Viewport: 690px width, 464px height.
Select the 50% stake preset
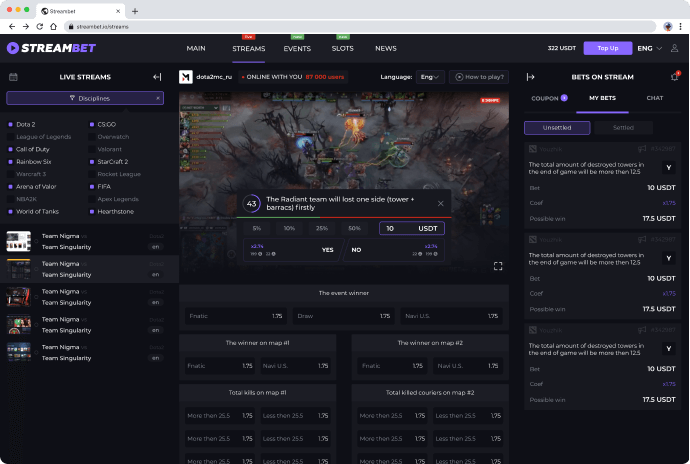[354, 228]
